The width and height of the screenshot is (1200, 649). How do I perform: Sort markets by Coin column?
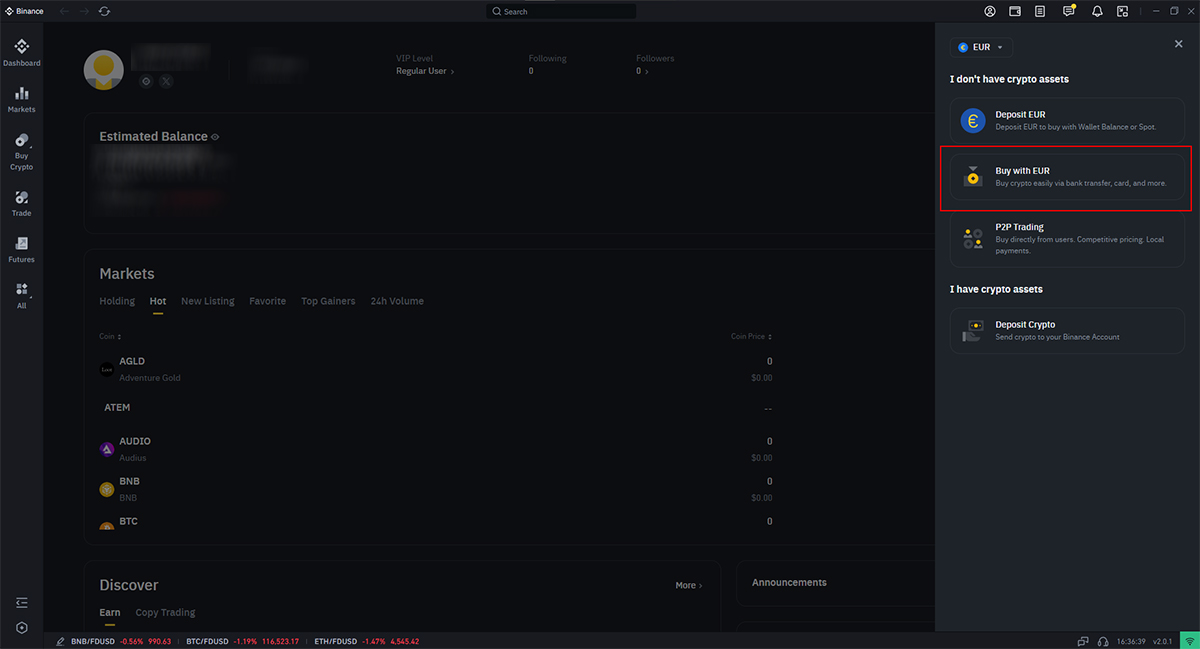click(x=110, y=337)
